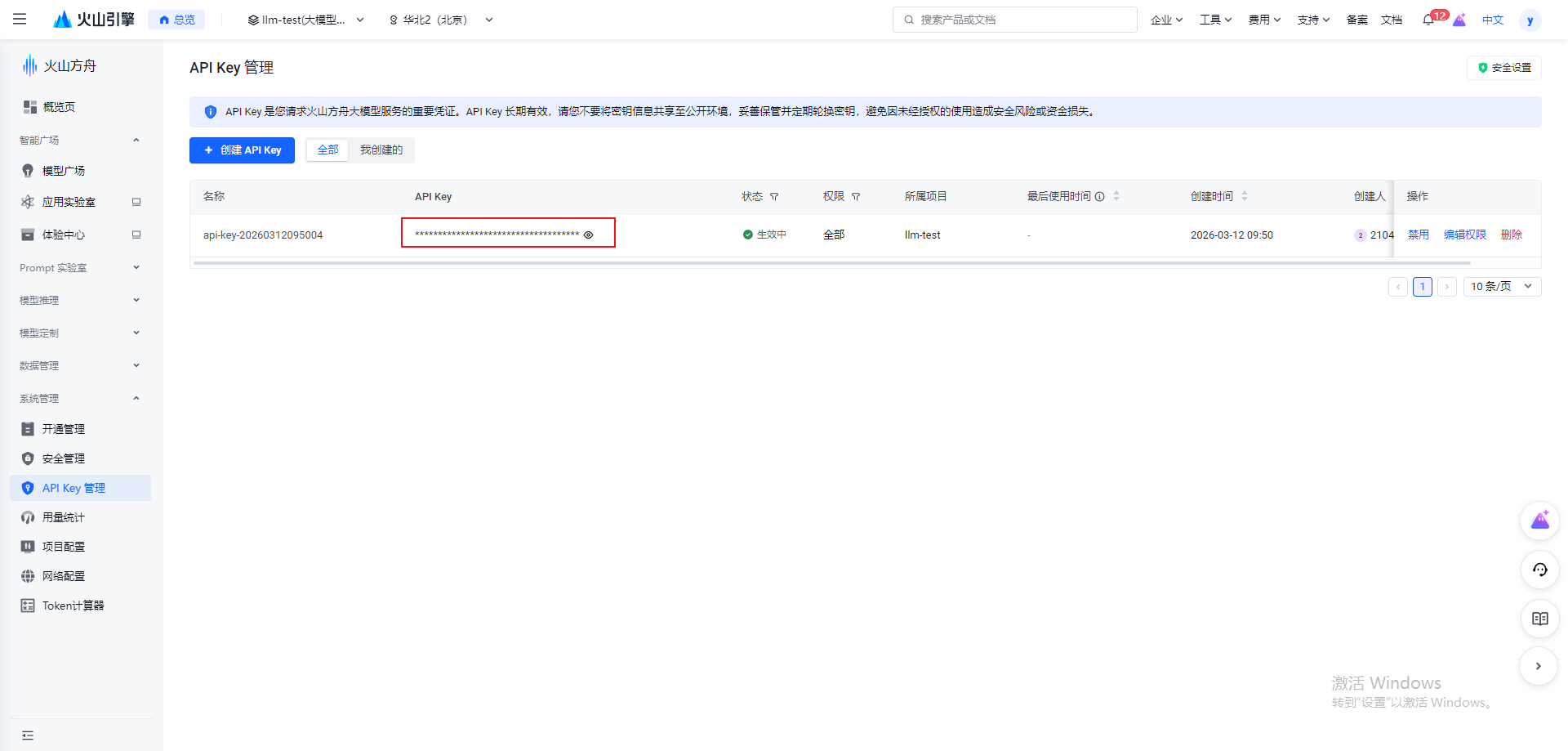The image size is (1568, 751).
Task: Click the Volcano Engine (火山引擎) logo
Action: 93,19
